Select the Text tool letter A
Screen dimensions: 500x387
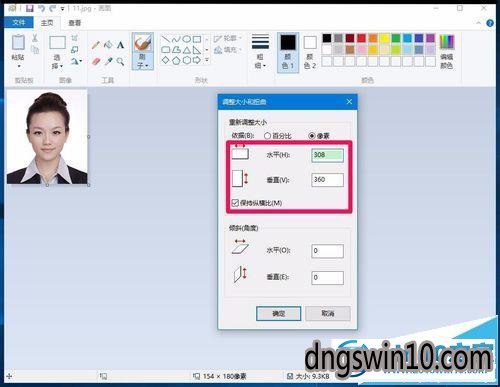pyautogui.click(x=120, y=45)
